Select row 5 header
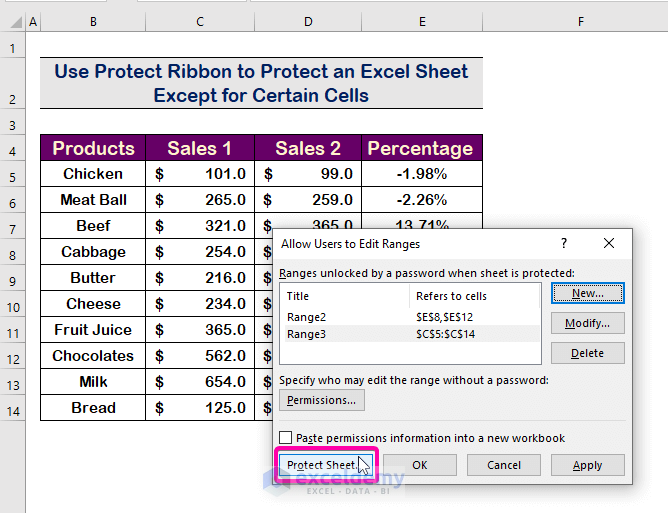 coord(13,174)
